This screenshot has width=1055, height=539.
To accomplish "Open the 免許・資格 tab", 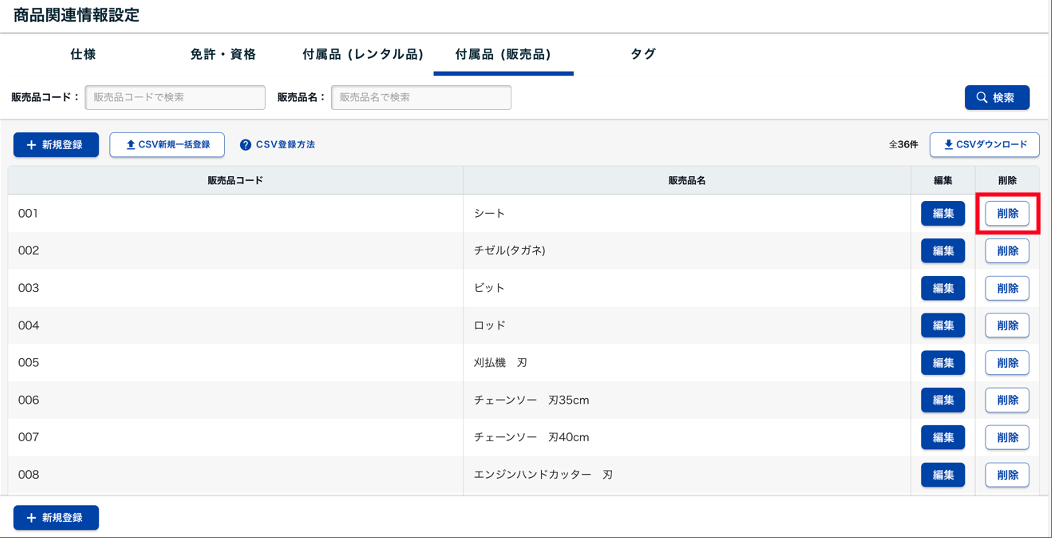I will coord(223,54).
